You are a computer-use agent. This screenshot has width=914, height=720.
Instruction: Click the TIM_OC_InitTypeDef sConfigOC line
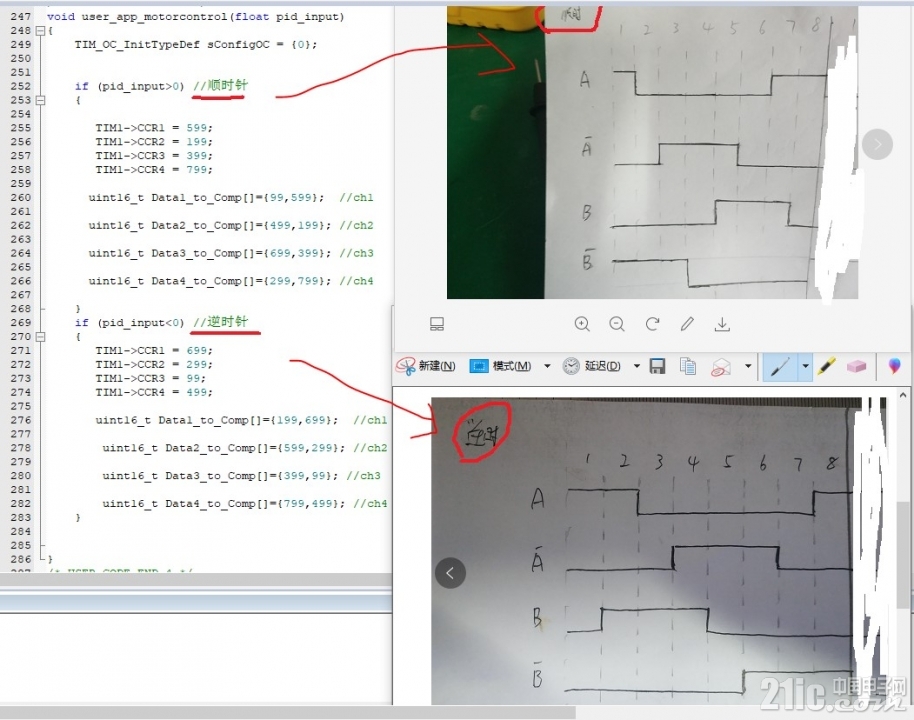tap(196, 45)
